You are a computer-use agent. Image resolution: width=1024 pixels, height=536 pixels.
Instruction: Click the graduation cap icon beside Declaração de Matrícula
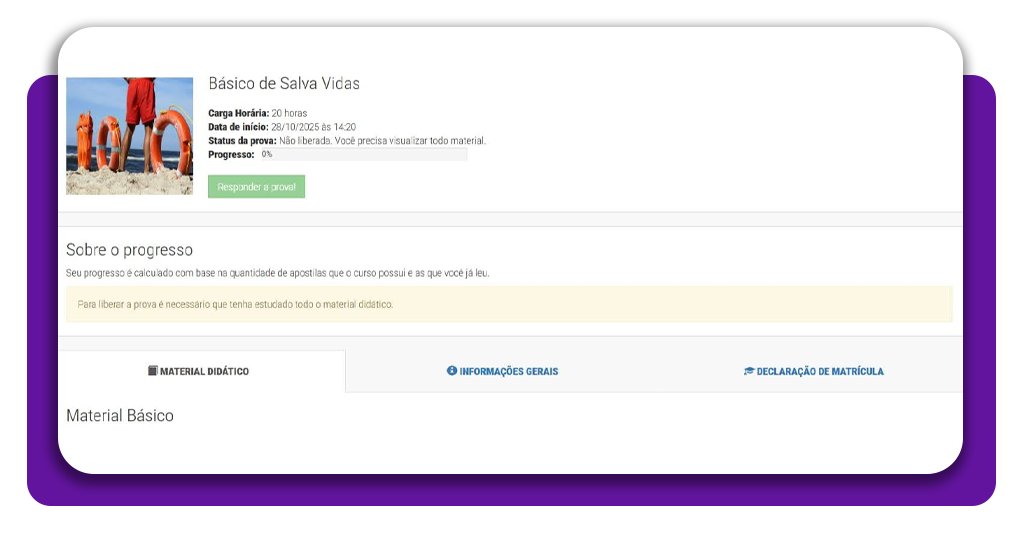(748, 371)
